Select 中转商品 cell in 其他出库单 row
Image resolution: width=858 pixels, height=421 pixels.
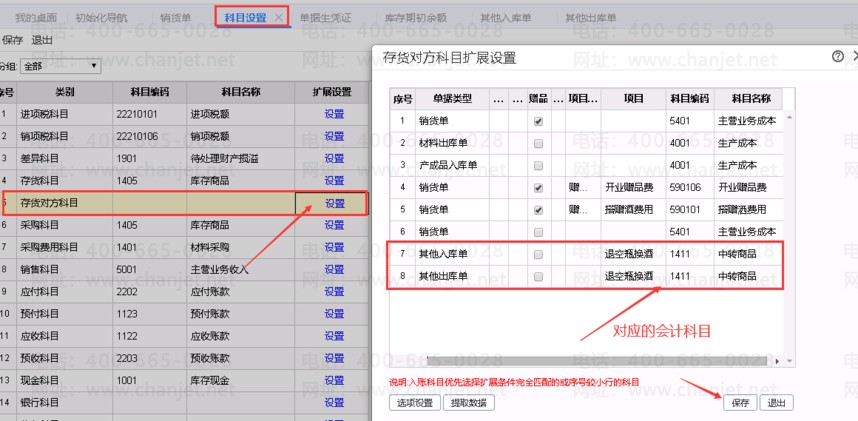pos(748,276)
